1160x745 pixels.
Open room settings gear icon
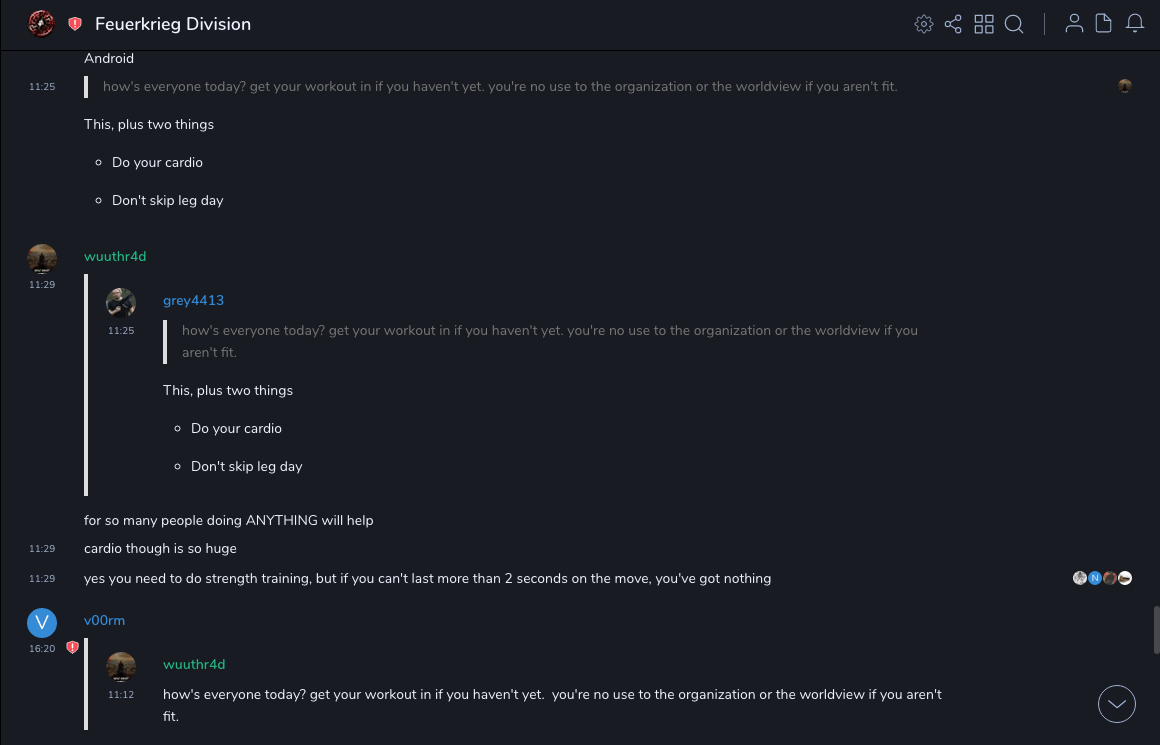tap(924, 24)
